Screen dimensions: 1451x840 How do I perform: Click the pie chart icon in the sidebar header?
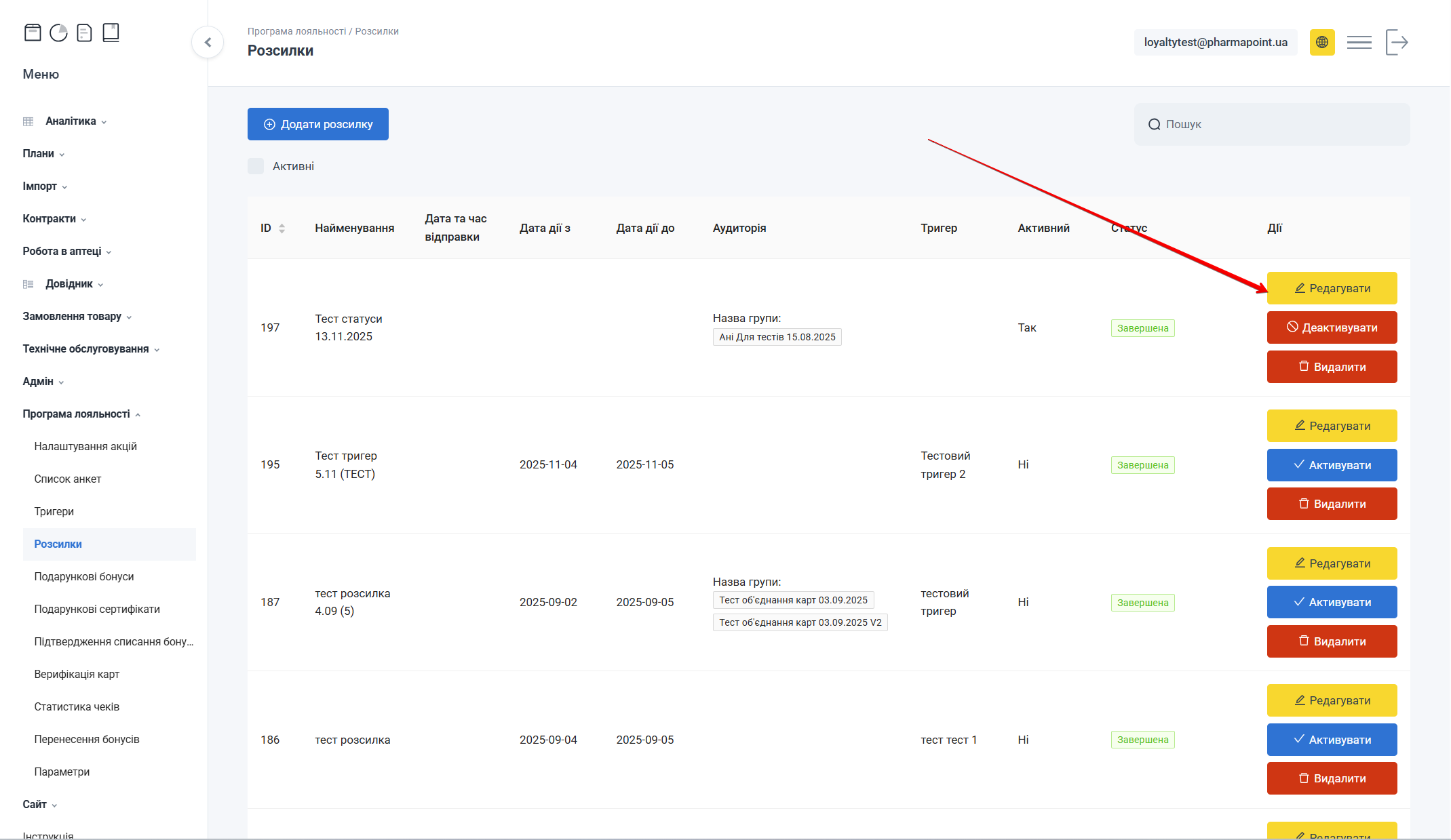(x=58, y=33)
